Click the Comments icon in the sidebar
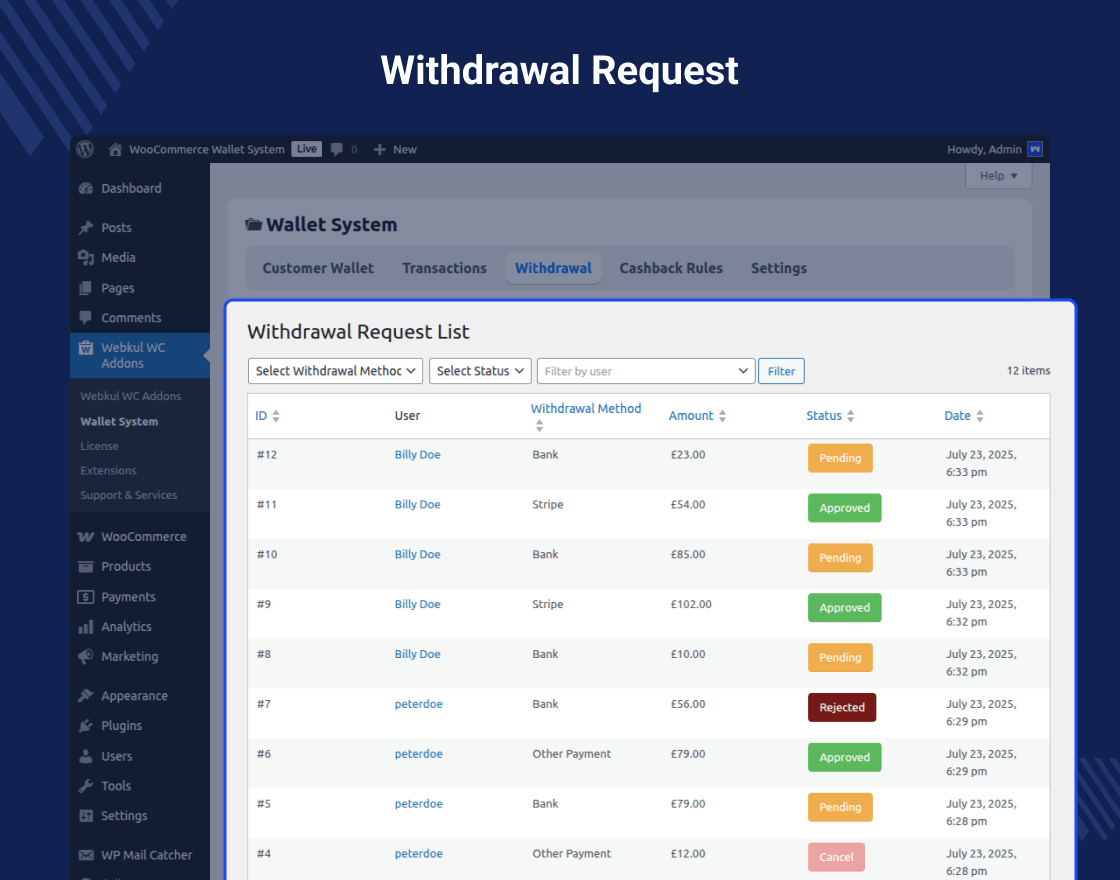Screen dimensions: 1120x880 86,317
